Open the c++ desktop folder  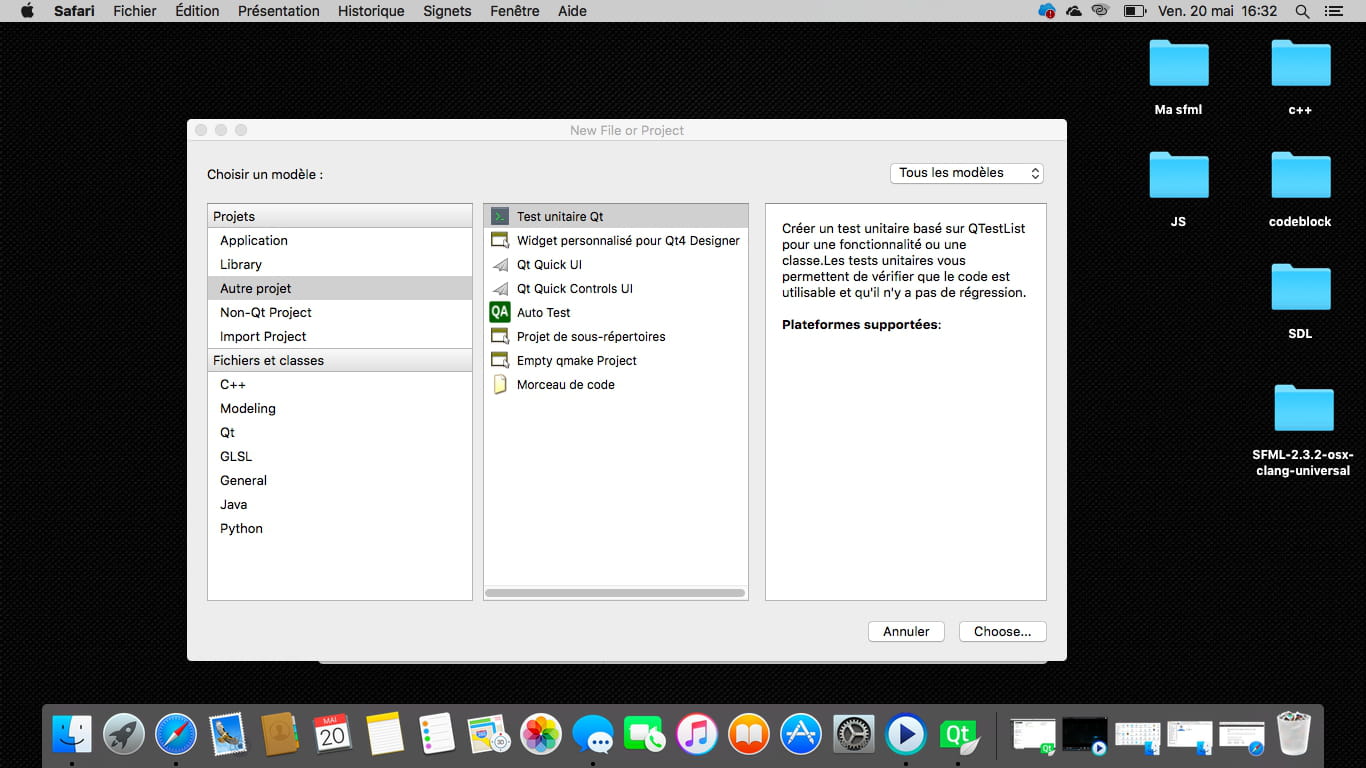coord(1300,78)
